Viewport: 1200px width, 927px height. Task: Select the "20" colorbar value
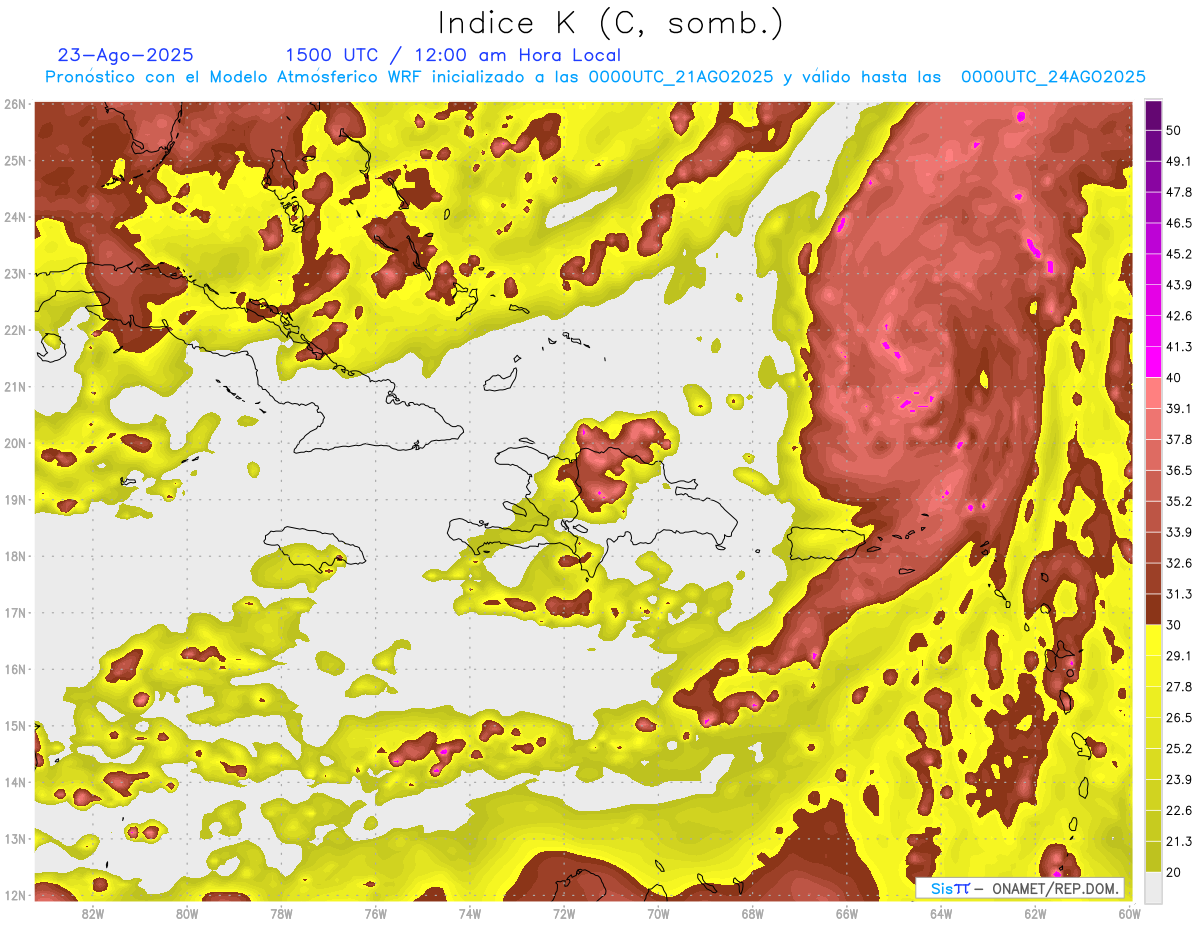1176,871
